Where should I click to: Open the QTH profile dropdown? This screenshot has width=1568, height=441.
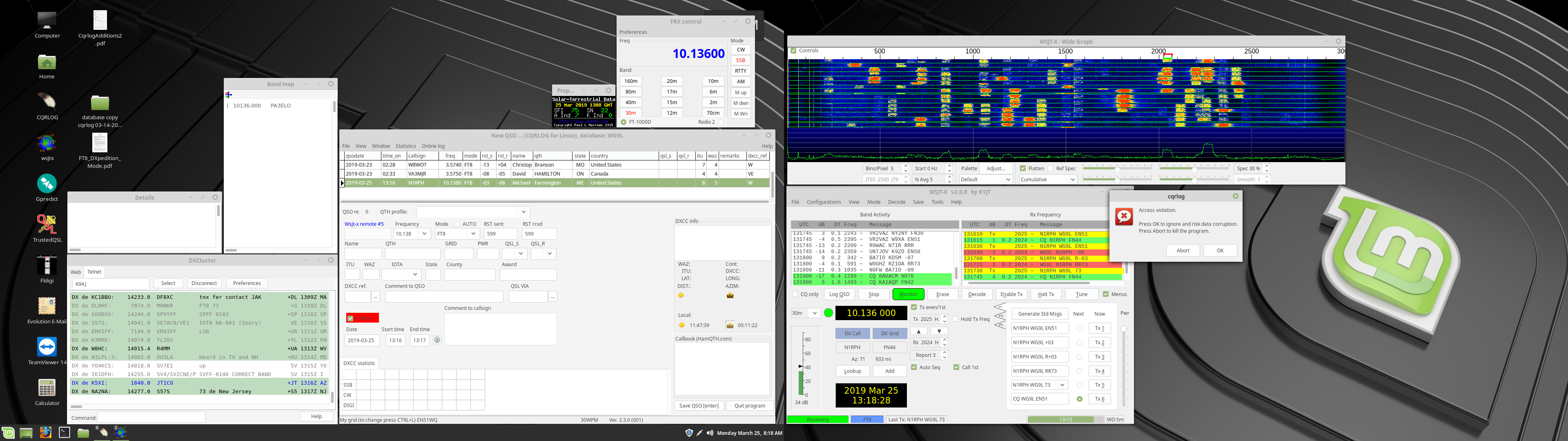coord(523,212)
